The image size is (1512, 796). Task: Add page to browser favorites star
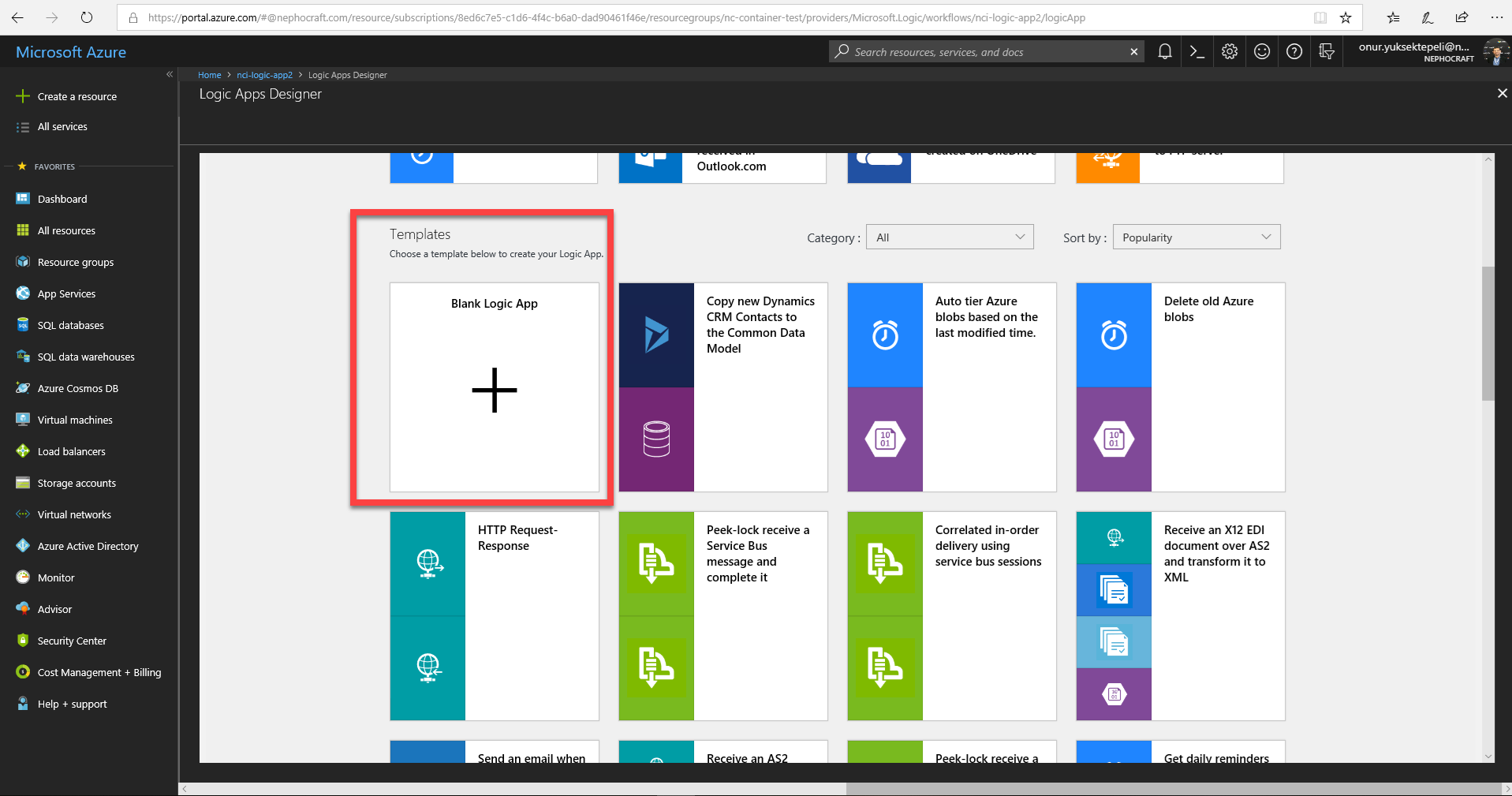tap(1346, 17)
